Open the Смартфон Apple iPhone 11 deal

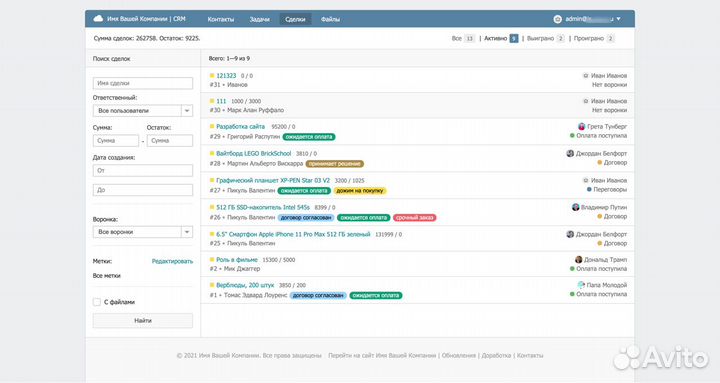click(293, 234)
